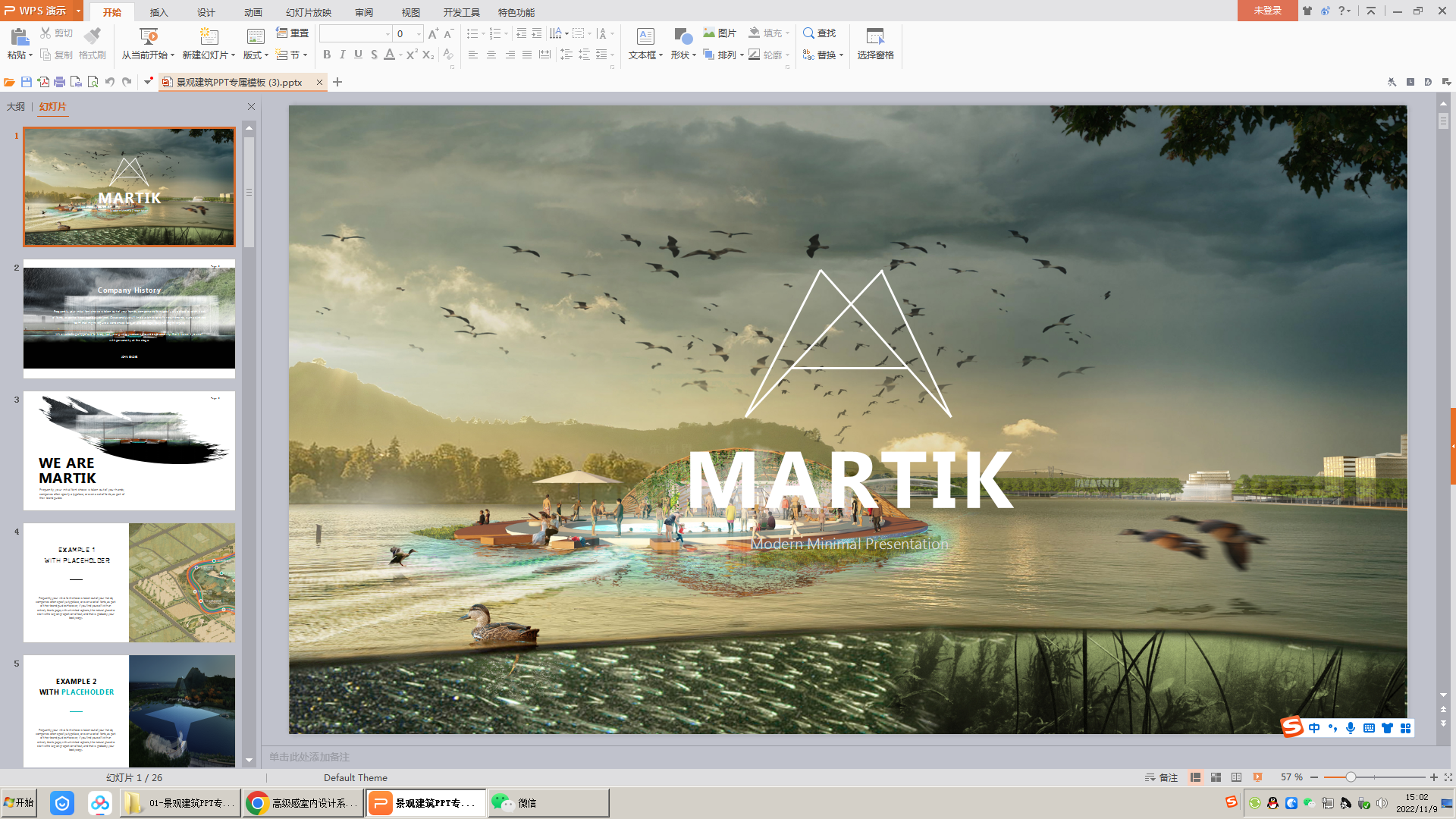Screen dimensions: 1456x819
Task: Align text right
Action: pos(510,55)
